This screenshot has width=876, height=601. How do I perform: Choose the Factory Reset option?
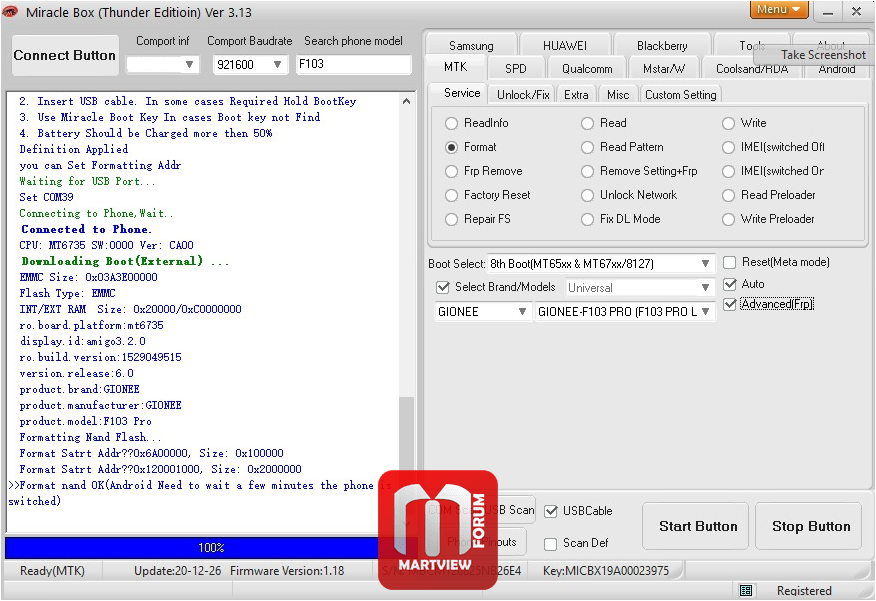(451, 195)
